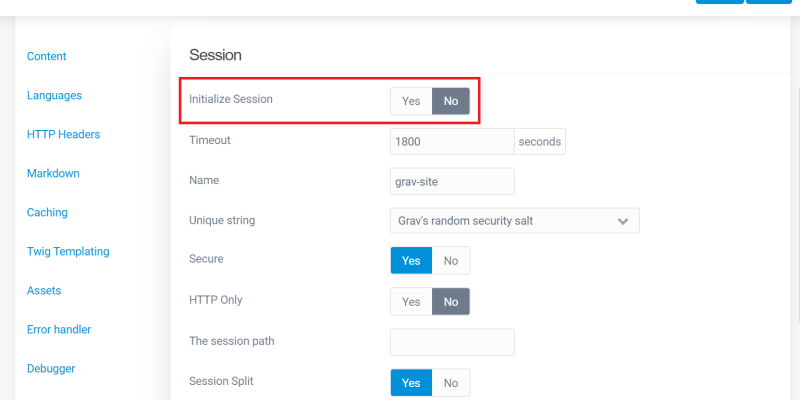This screenshot has width=800, height=400.
Task: Focus the session Name field
Action: click(452, 181)
